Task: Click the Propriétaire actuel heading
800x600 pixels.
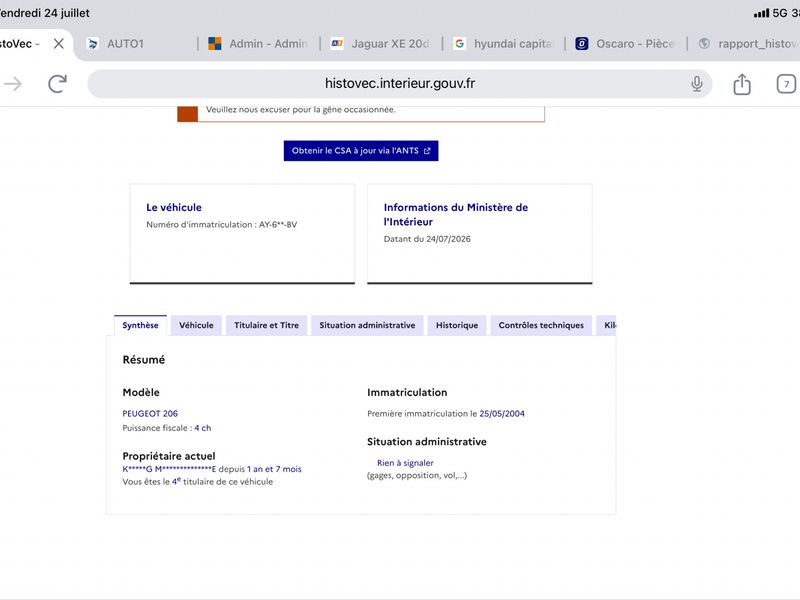Action: tap(169, 456)
